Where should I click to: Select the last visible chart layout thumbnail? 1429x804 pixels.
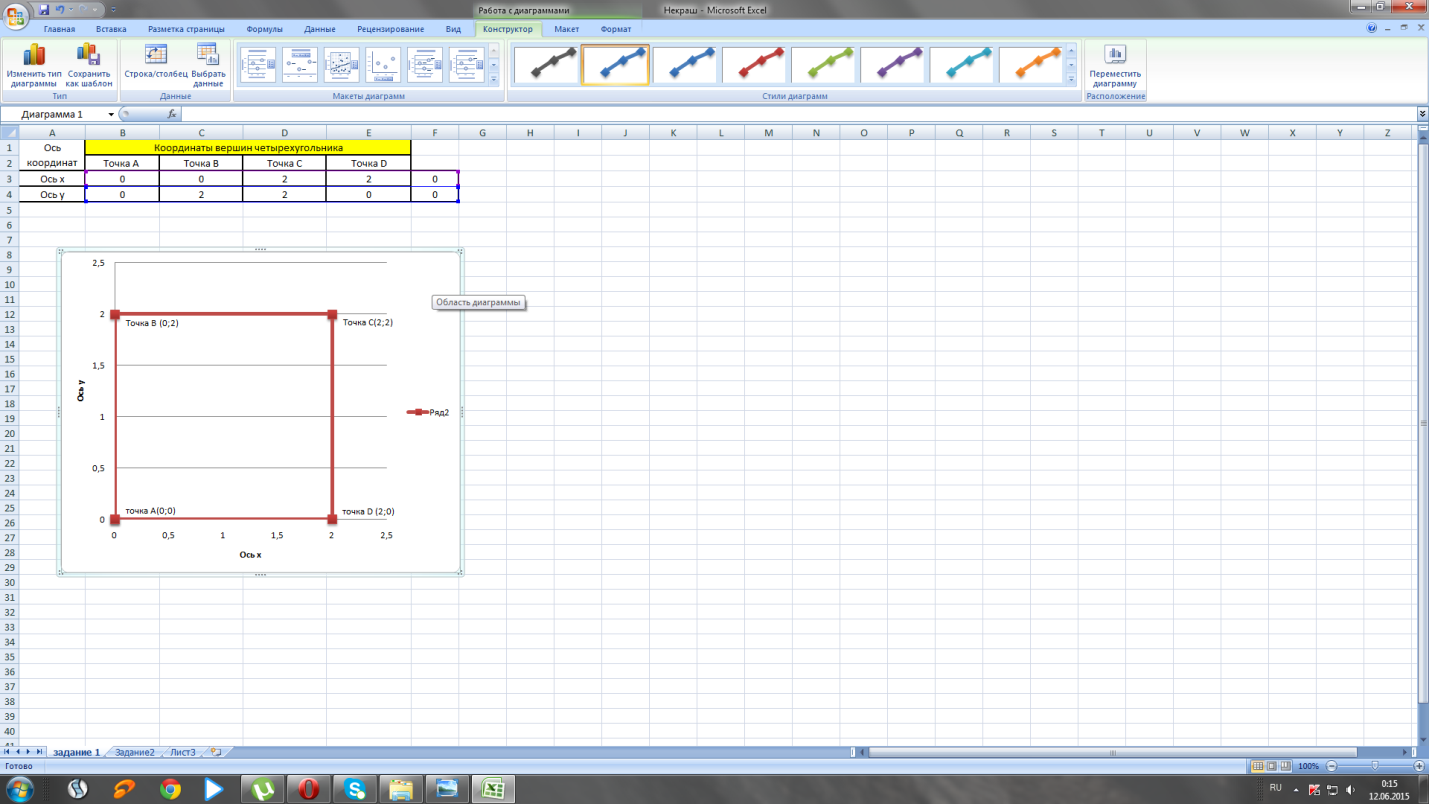(467, 65)
